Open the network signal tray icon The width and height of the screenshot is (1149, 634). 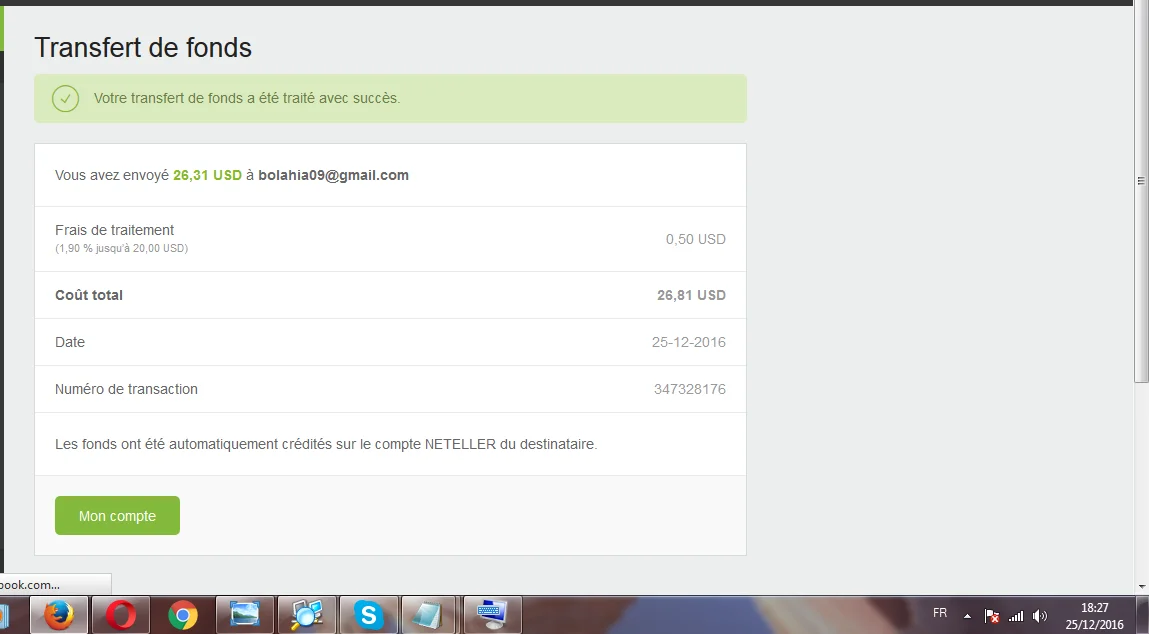(x=1016, y=616)
